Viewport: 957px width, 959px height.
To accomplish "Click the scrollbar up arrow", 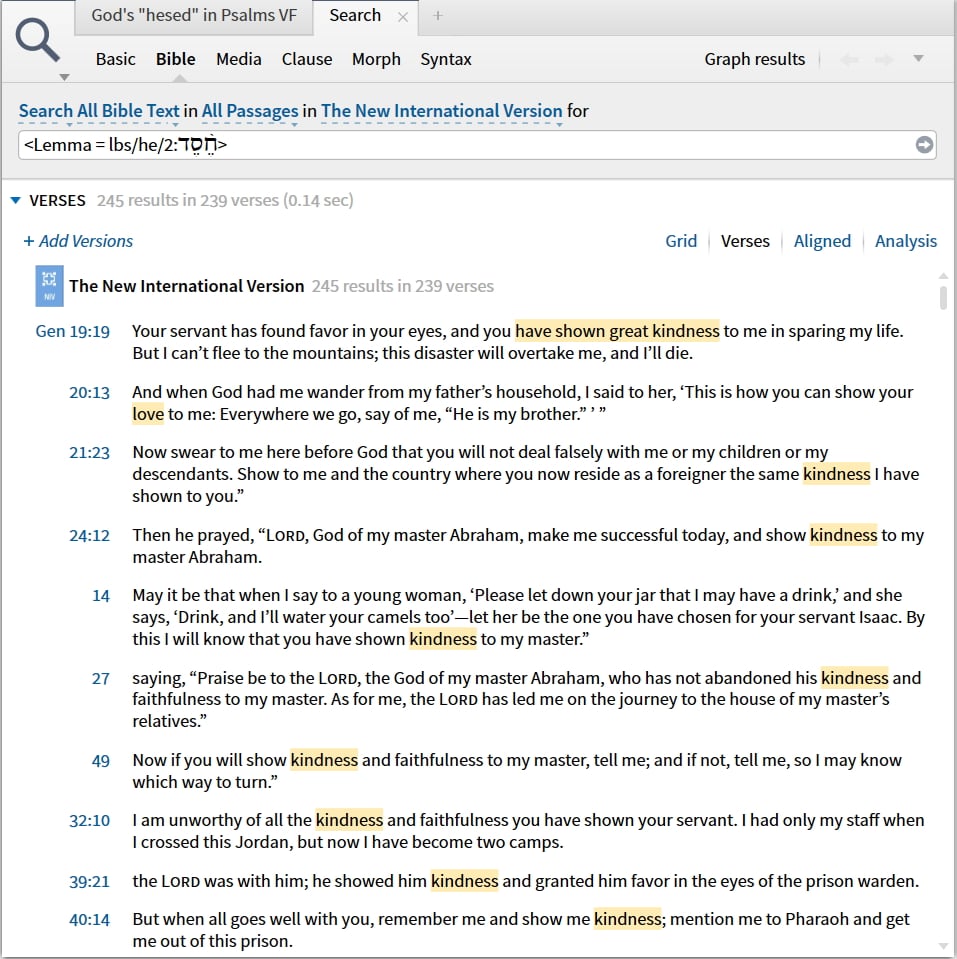I will coord(943,276).
